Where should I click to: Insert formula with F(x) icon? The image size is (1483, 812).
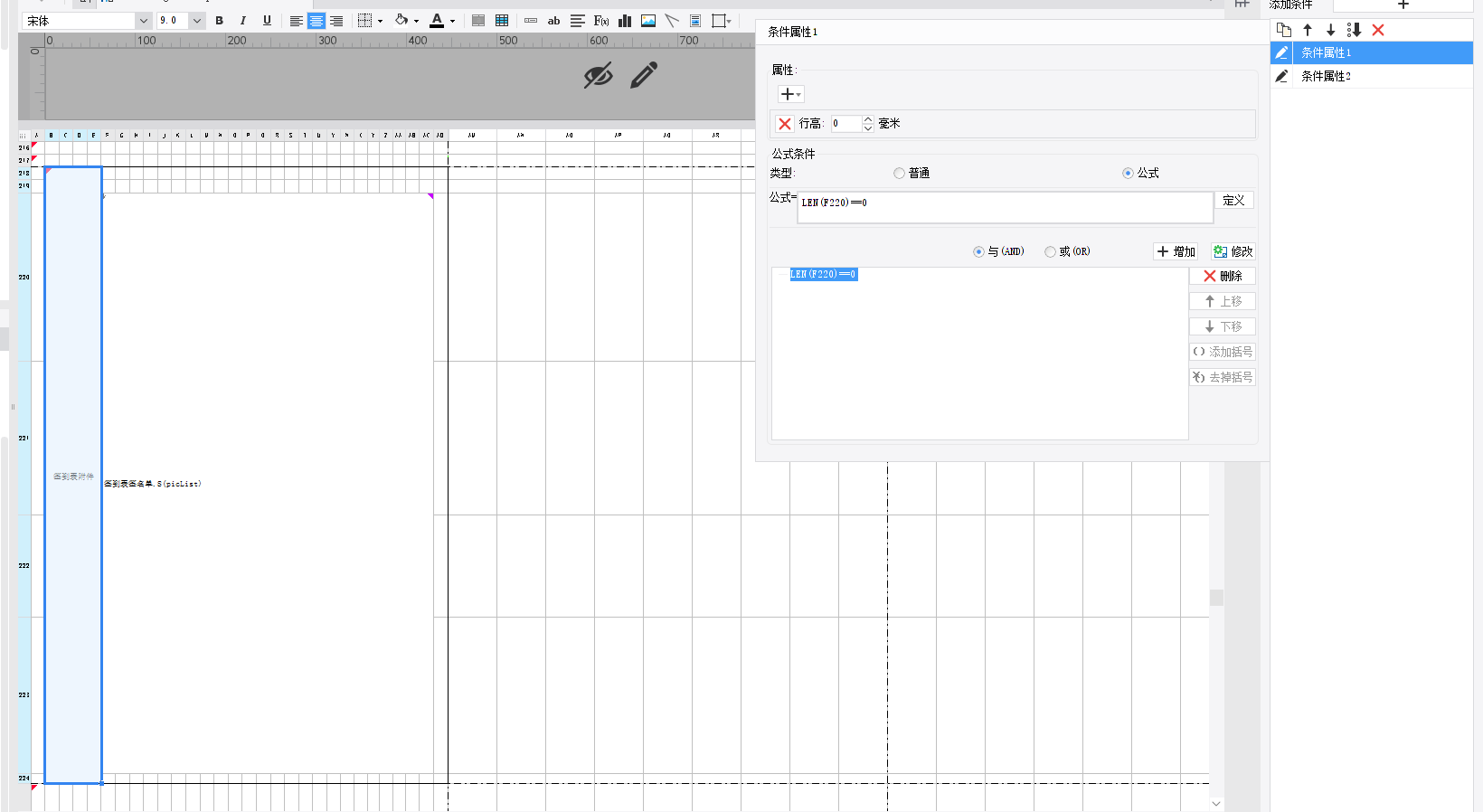(x=601, y=21)
